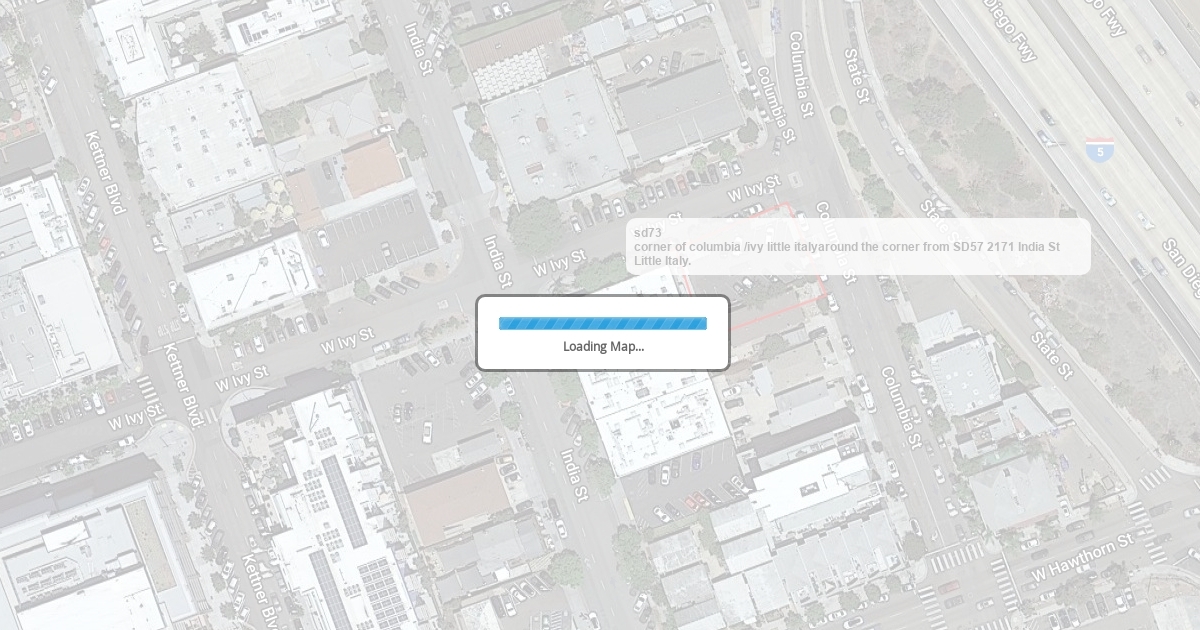Click the W Ivy St label near the left edge
The height and width of the screenshot is (630, 1200).
pos(135,416)
